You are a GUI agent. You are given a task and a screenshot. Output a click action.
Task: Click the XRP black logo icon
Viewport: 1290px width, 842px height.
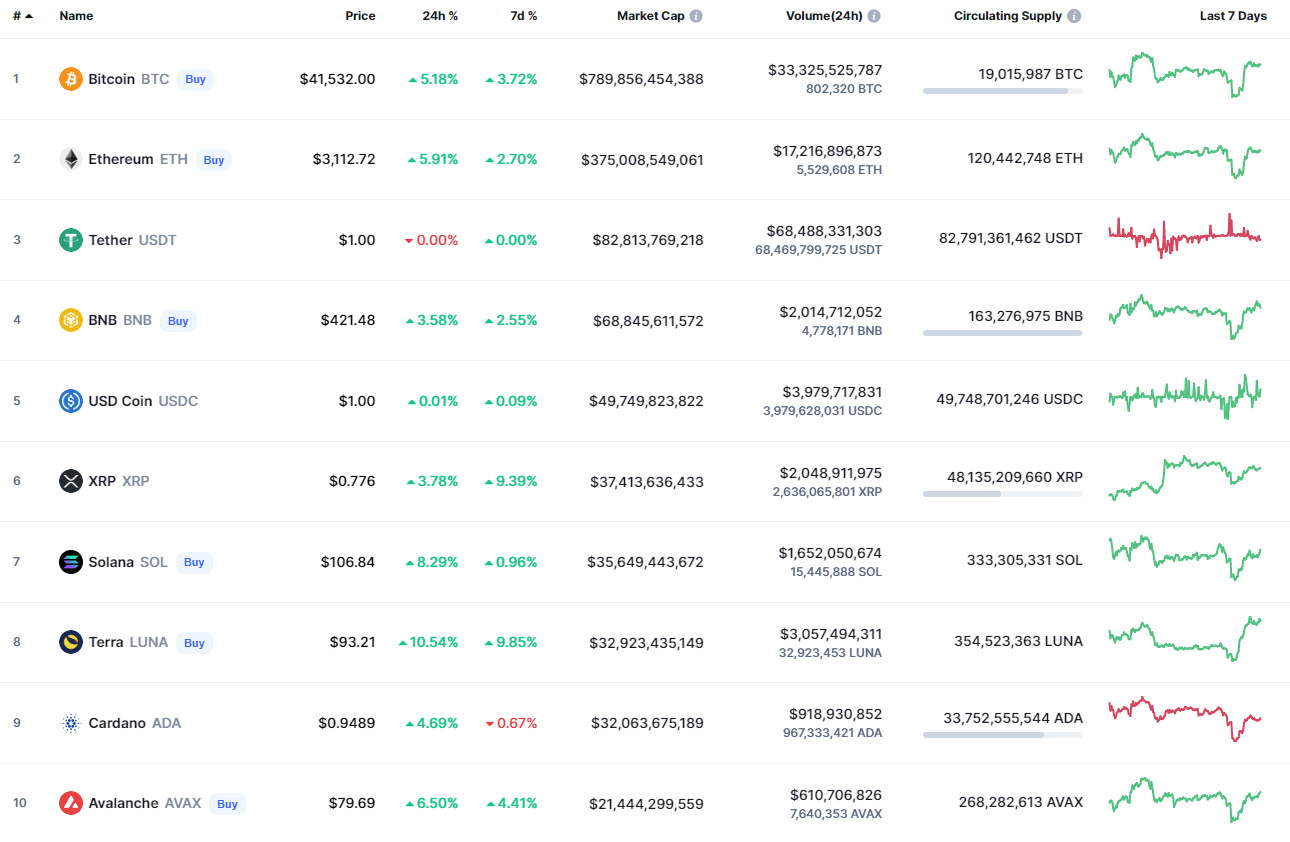coord(71,481)
